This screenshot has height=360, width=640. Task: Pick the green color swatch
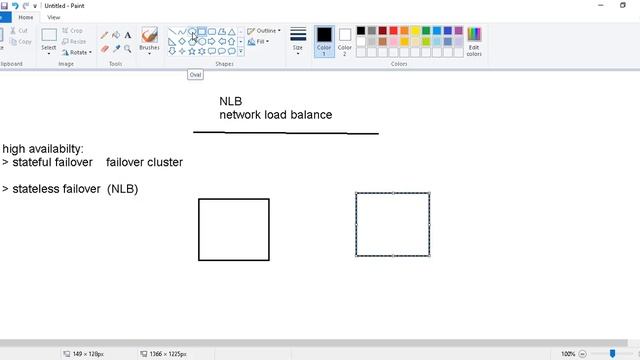pyautogui.click(x=426, y=31)
